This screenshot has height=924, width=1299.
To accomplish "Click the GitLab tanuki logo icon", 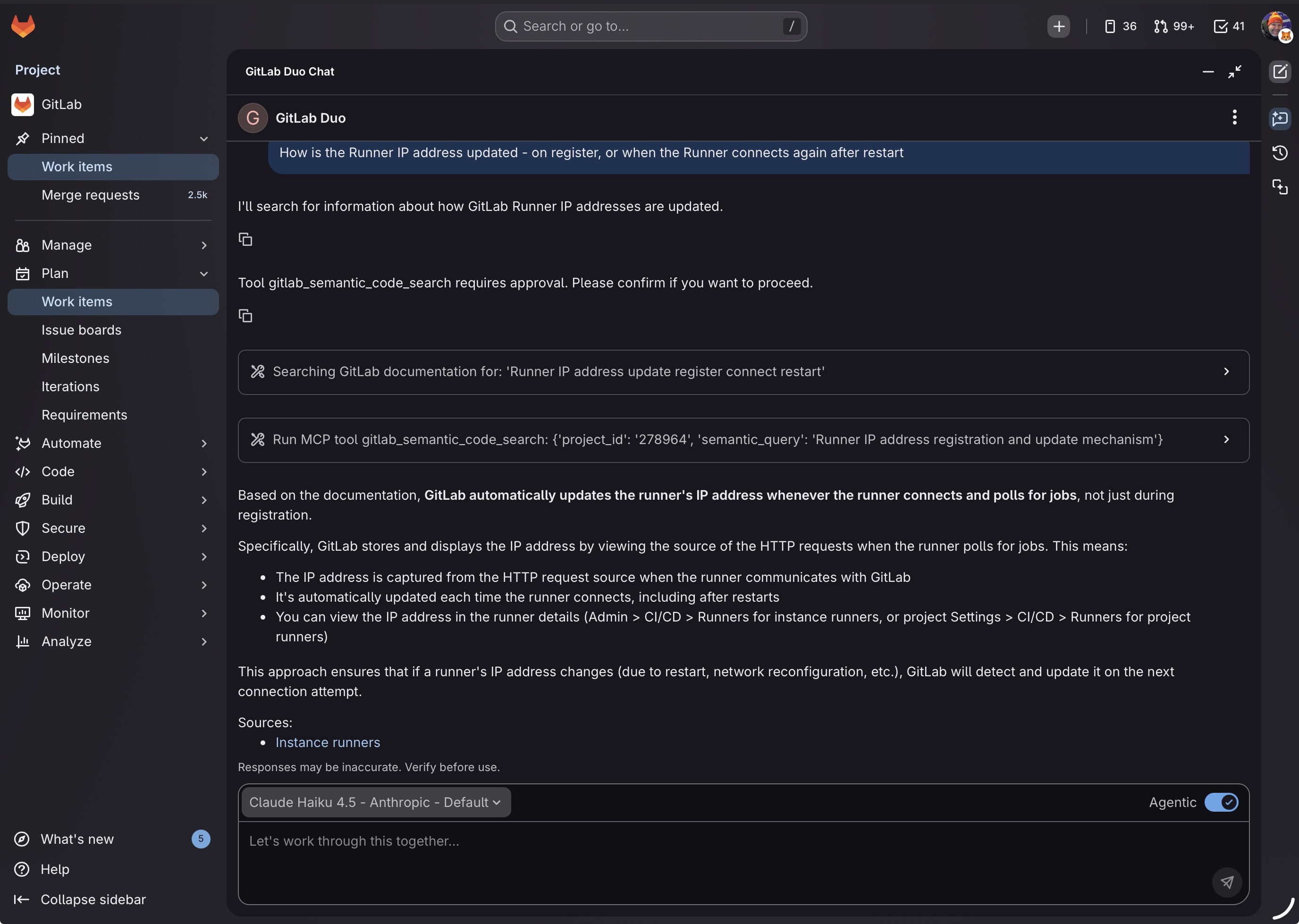I will tap(23, 26).
